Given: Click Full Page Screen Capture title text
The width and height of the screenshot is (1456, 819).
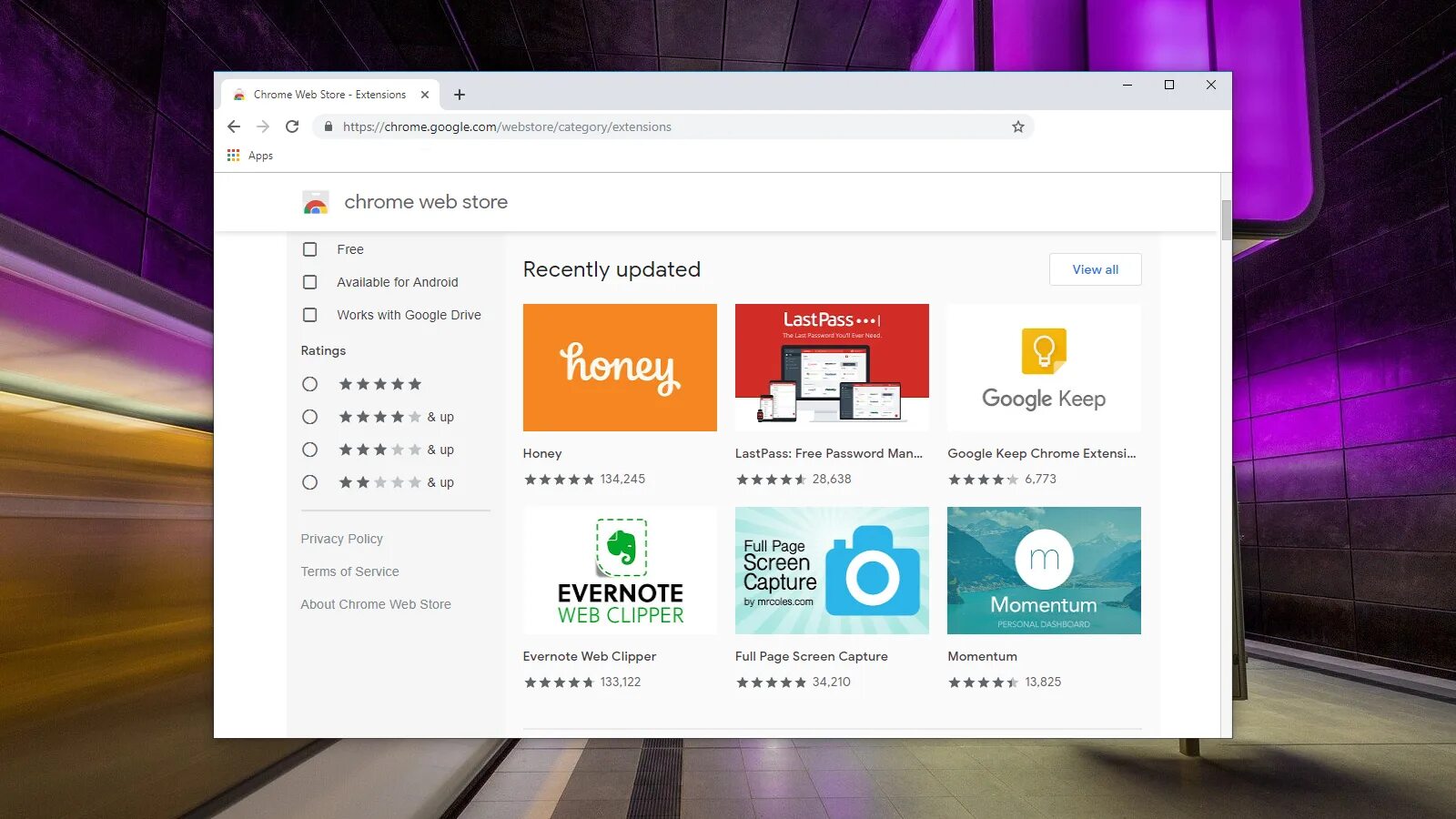Looking at the screenshot, I should point(812,656).
